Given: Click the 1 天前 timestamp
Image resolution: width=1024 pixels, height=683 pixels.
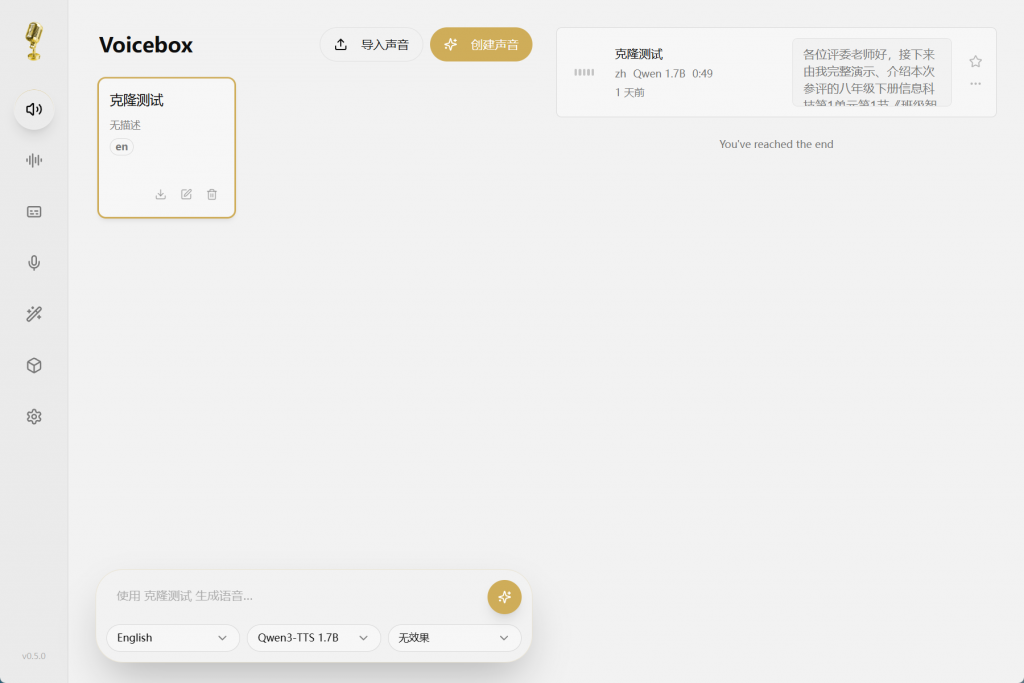Looking at the screenshot, I should point(630,93).
